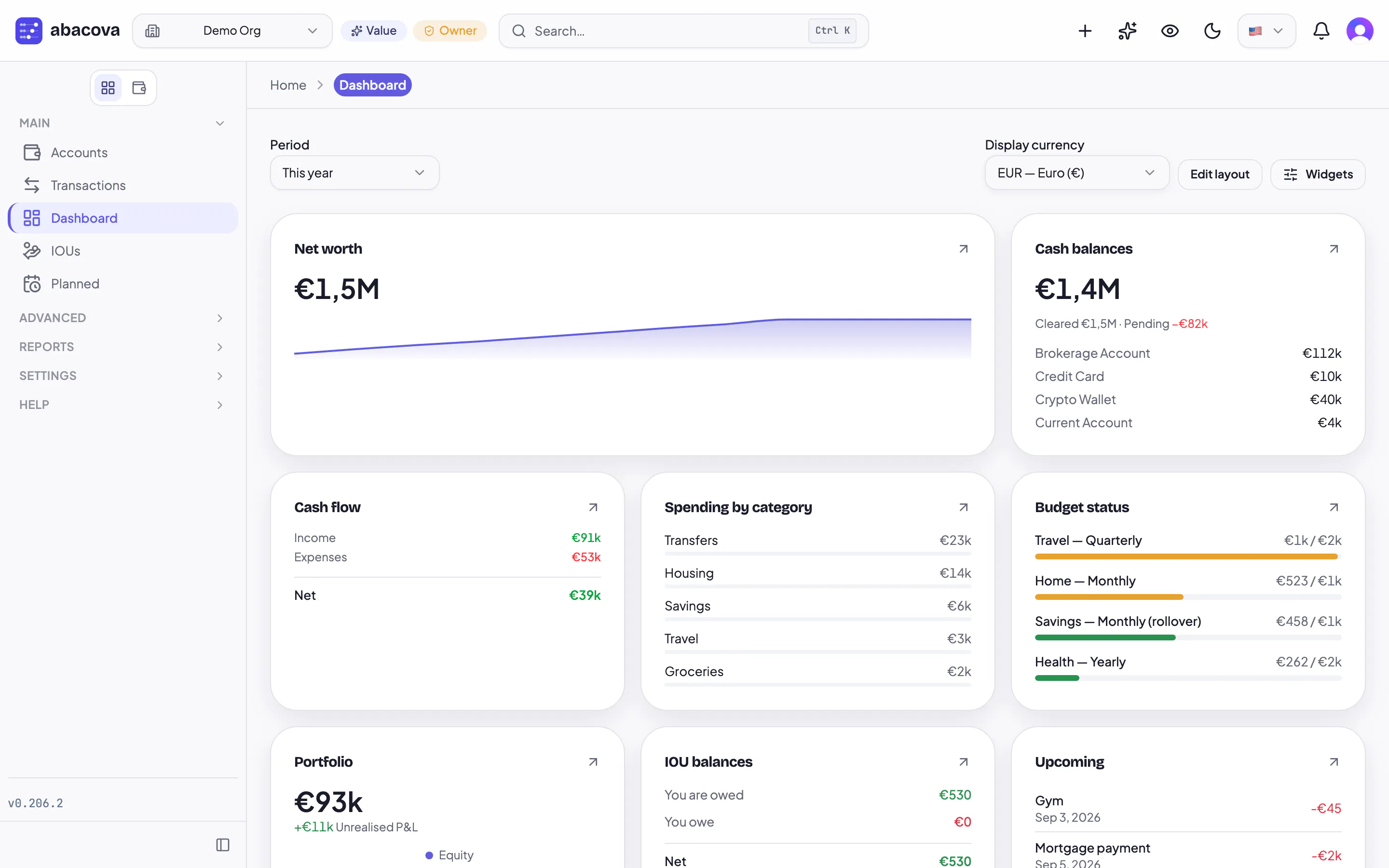Click the Owner role badge
Image resolution: width=1389 pixels, height=868 pixels.
coord(450,31)
